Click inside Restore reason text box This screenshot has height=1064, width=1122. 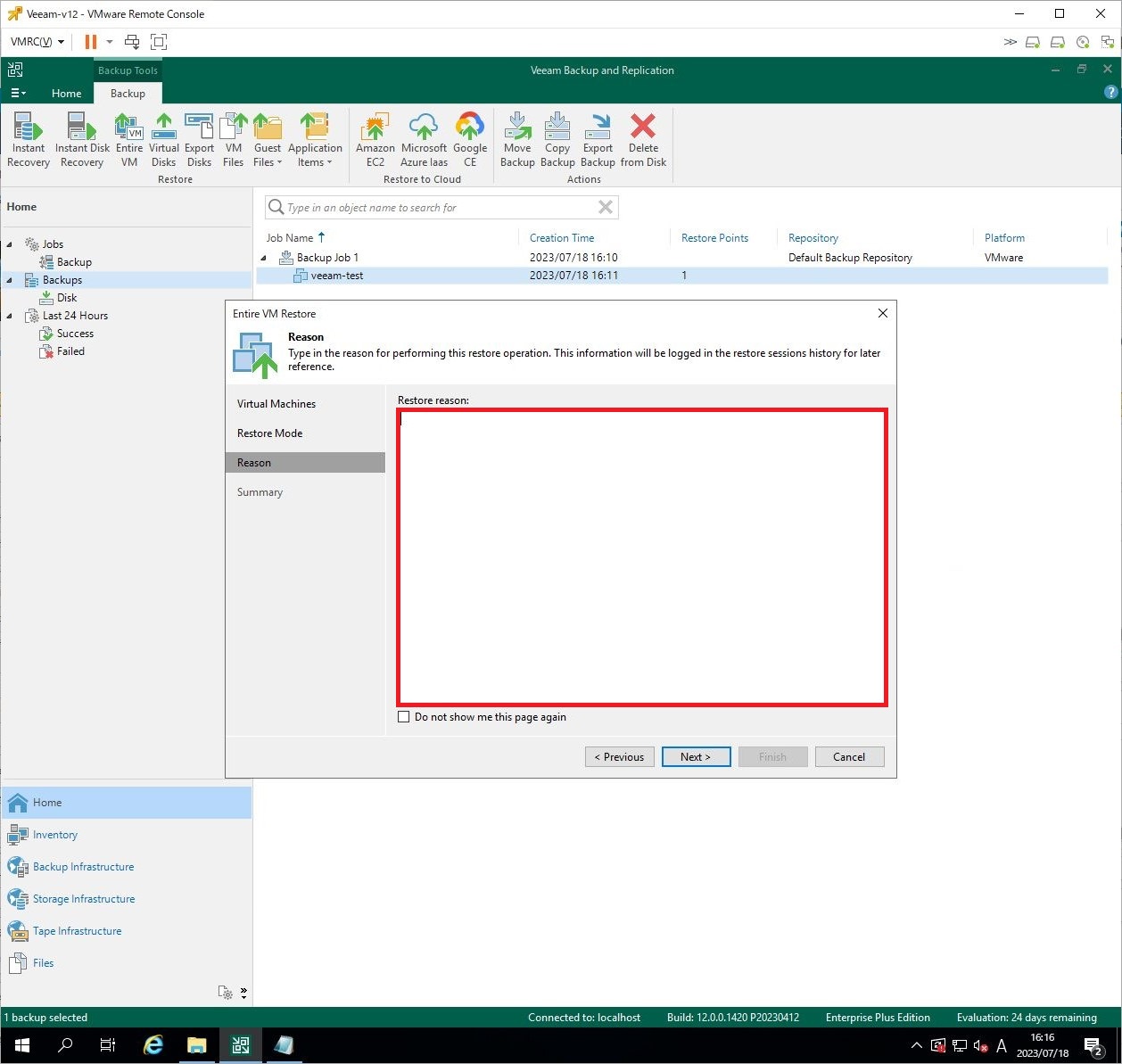642,557
